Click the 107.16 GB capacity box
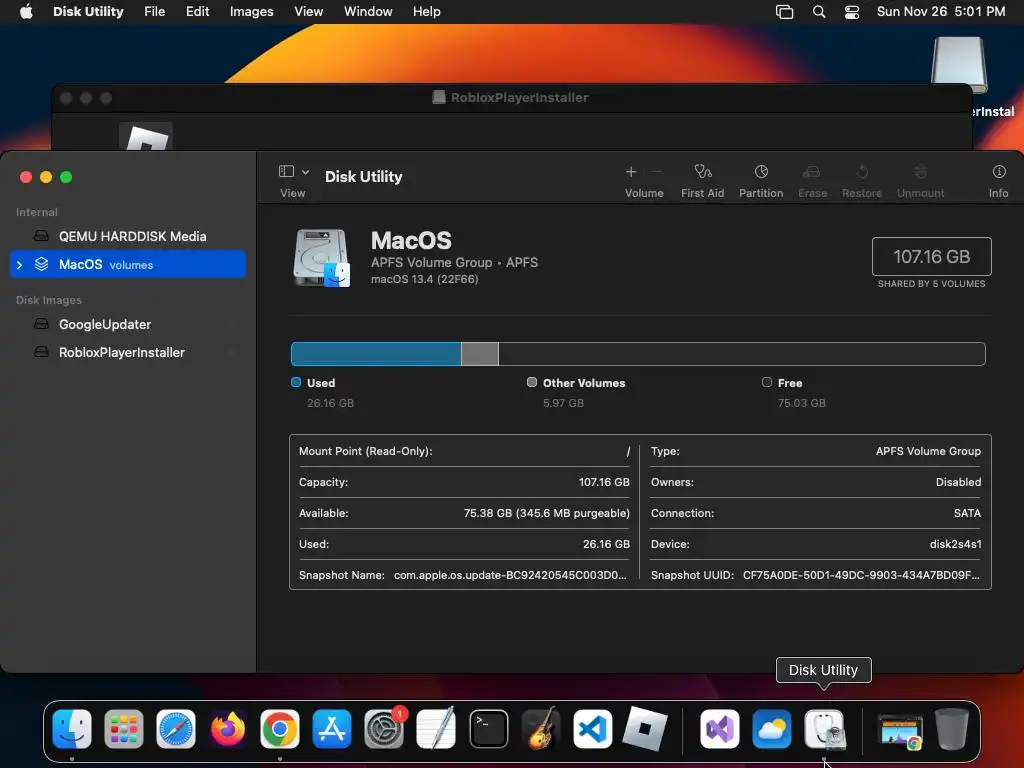Image resolution: width=1024 pixels, height=768 pixels. pyautogui.click(x=931, y=257)
